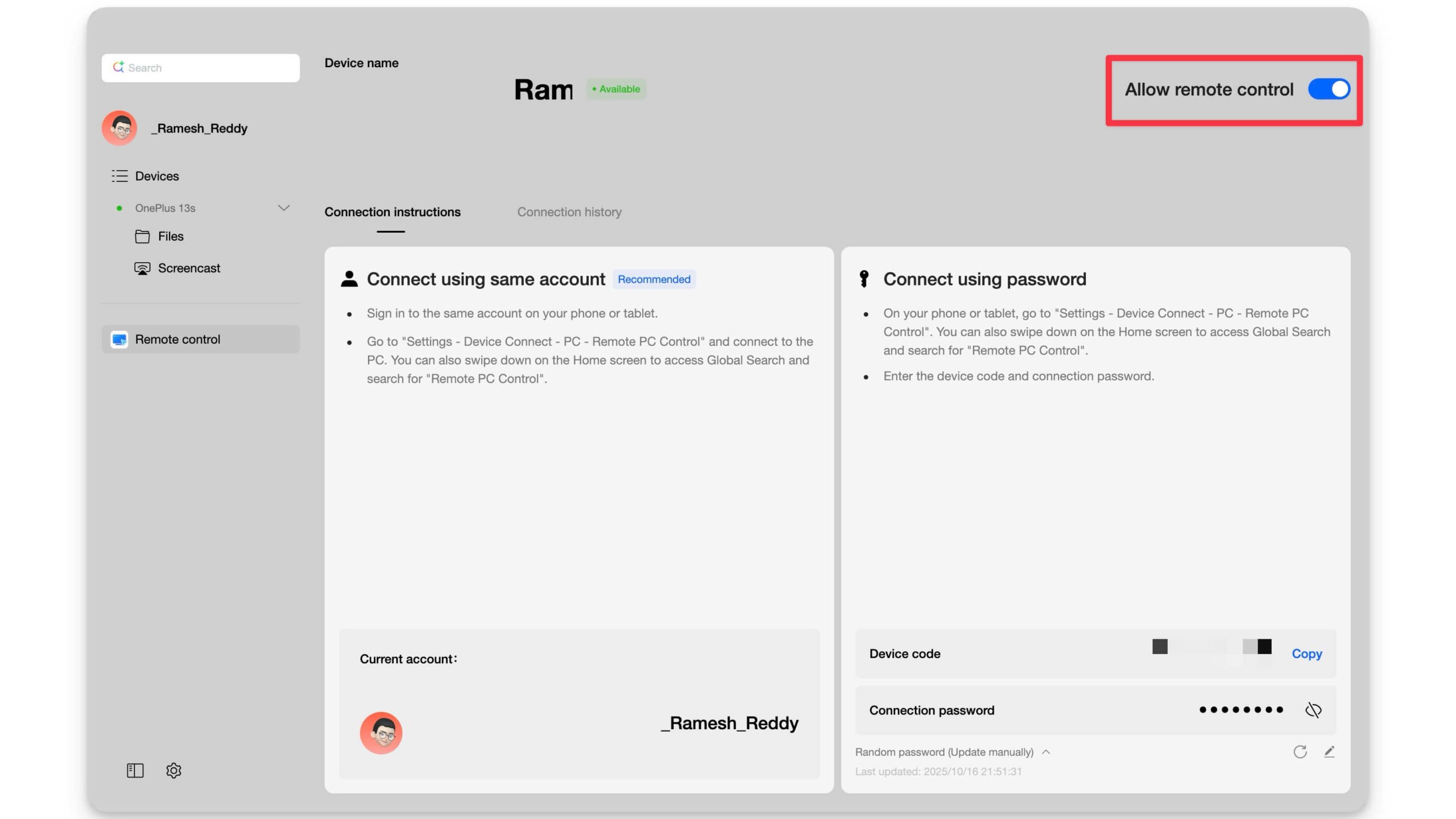Copy the device code
This screenshot has width=1456, height=819.
1306,653
